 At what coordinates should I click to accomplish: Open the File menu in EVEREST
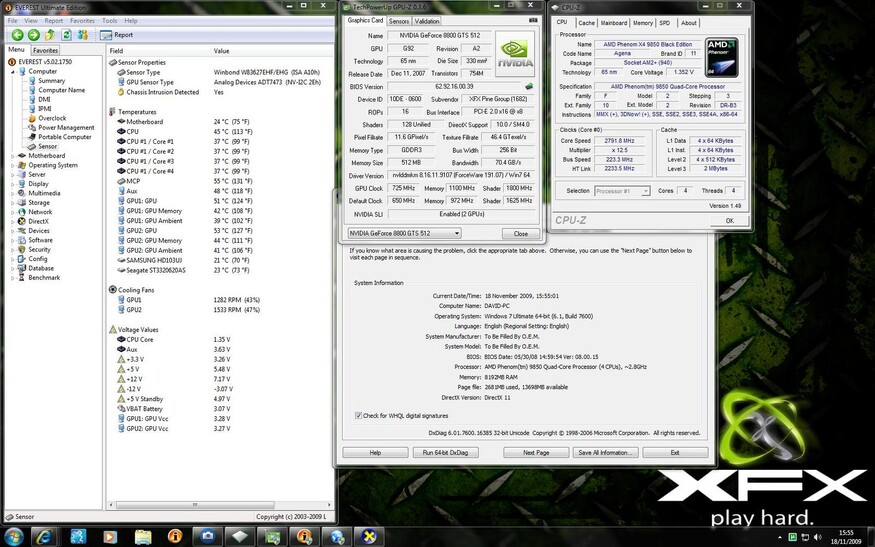[x=12, y=21]
